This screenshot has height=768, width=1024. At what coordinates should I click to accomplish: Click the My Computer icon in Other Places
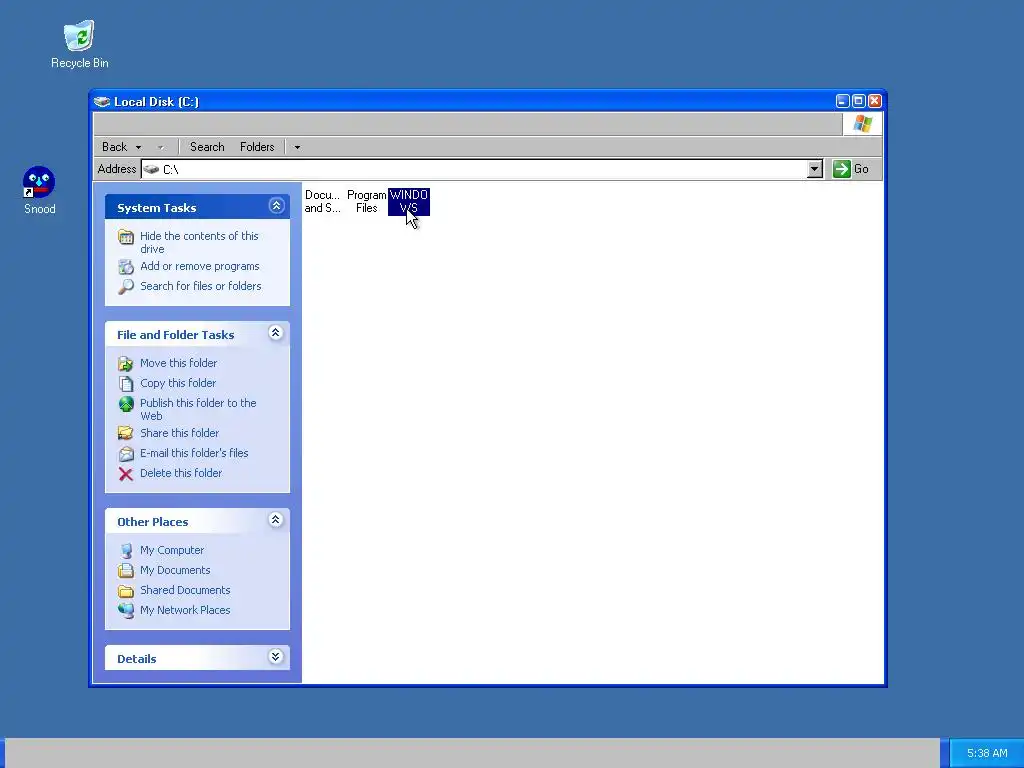point(126,551)
